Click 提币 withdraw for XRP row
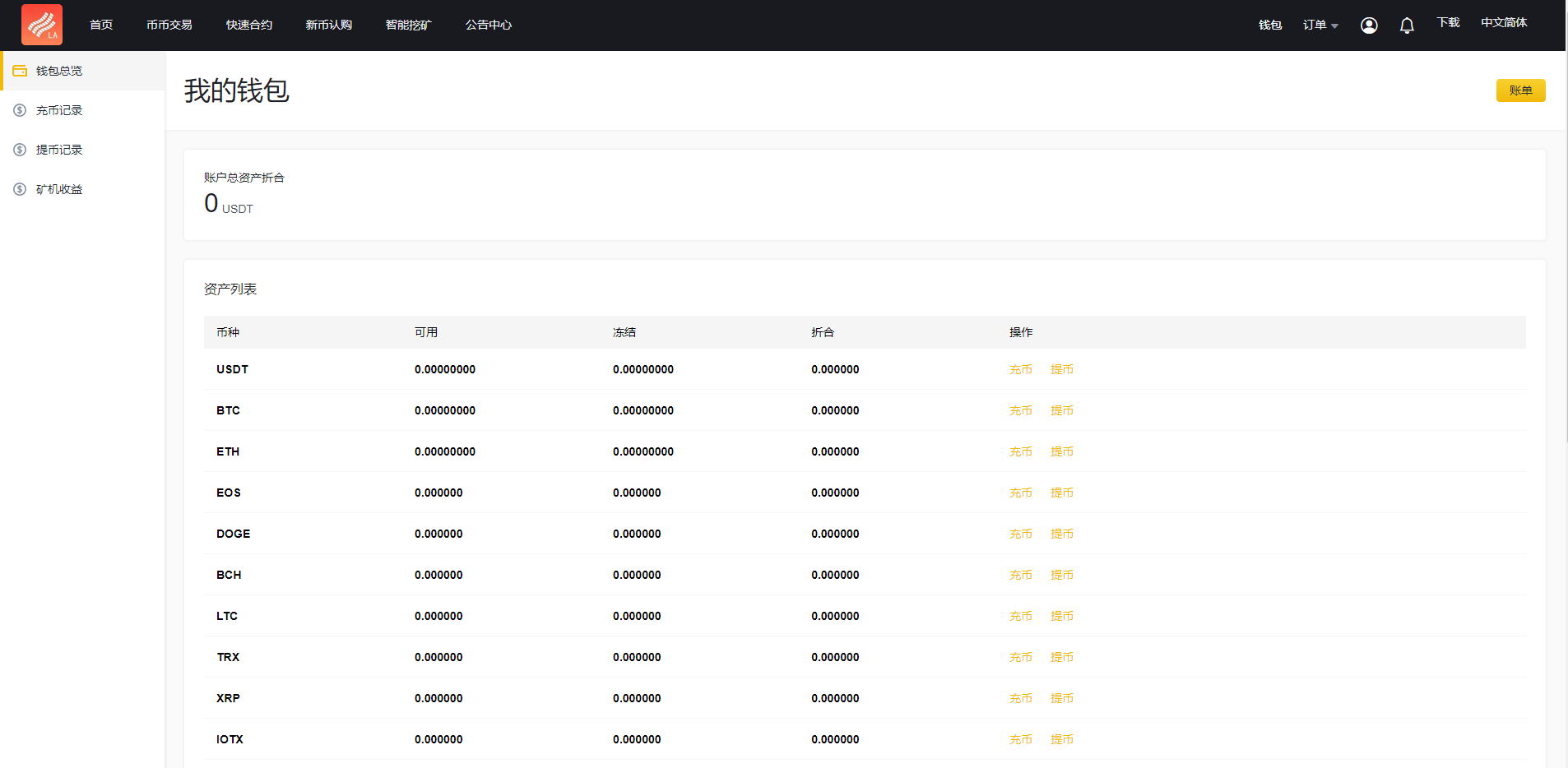The image size is (1568, 768). coord(1061,699)
